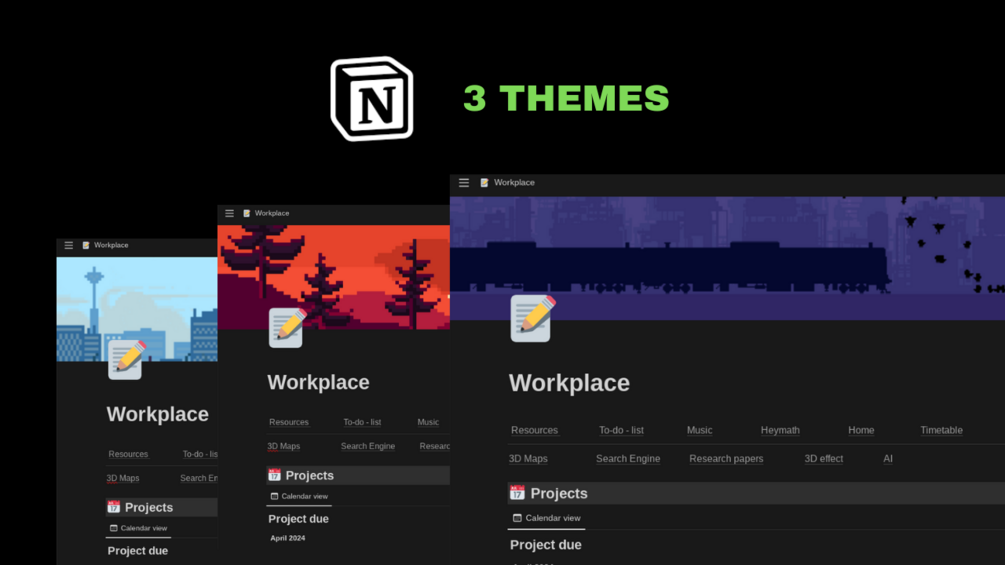
Task: Click the memo page icon in the purple window's top bar
Action: click(x=485, y=183)
